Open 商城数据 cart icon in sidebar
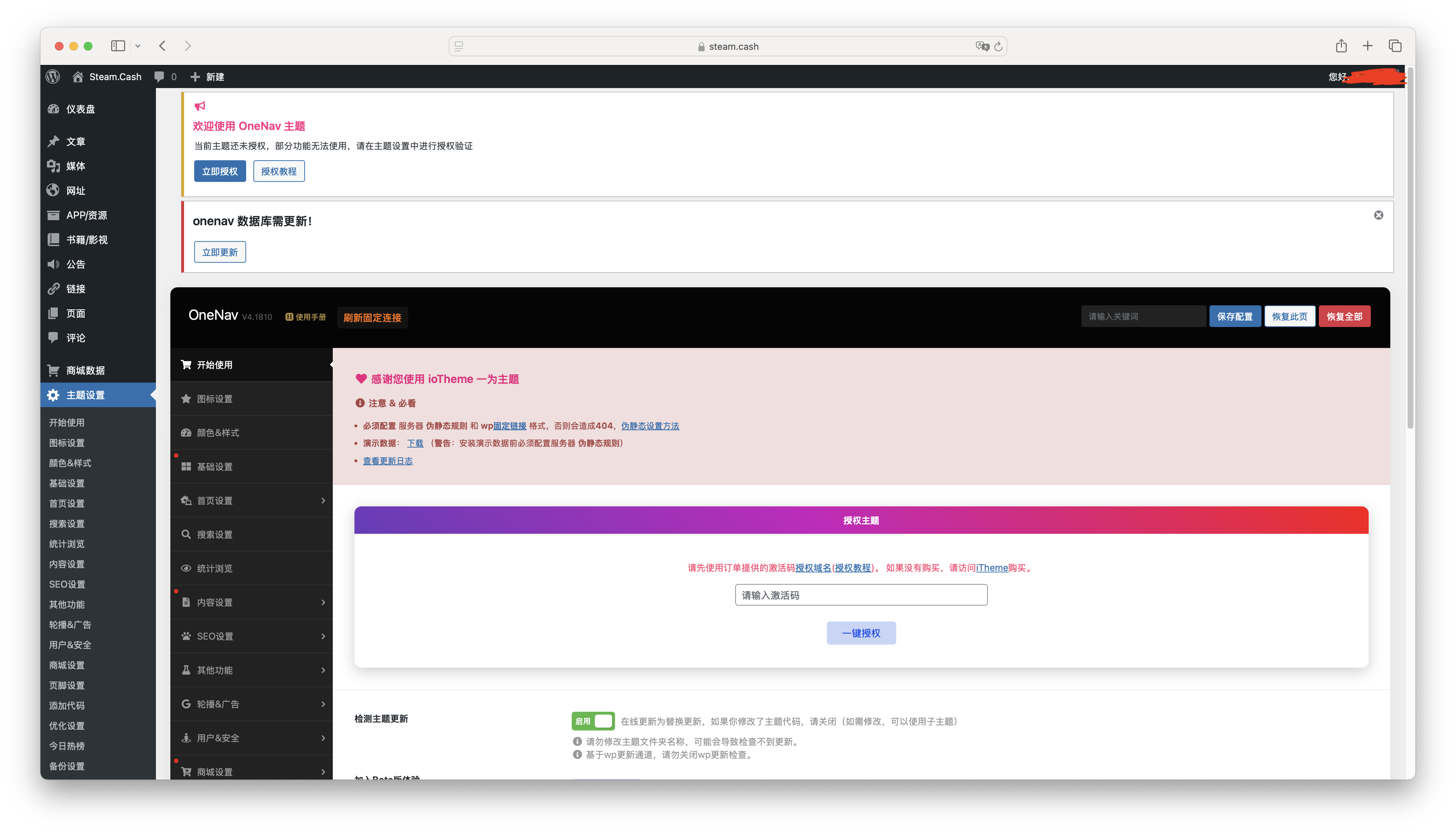The image size is (1456, 833). point(54,370)
